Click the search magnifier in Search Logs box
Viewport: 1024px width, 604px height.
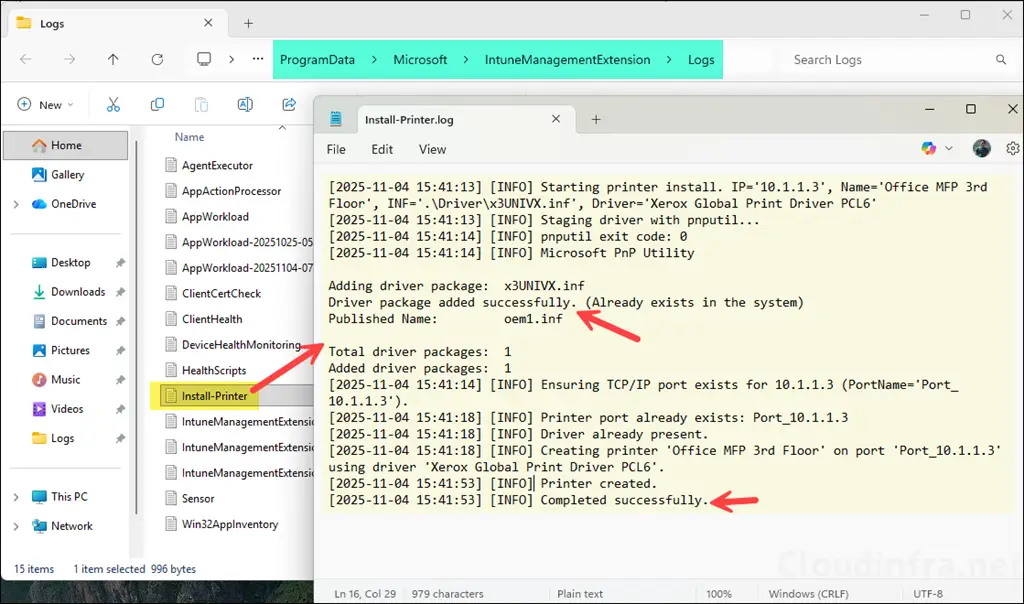tap(1001, 59)
